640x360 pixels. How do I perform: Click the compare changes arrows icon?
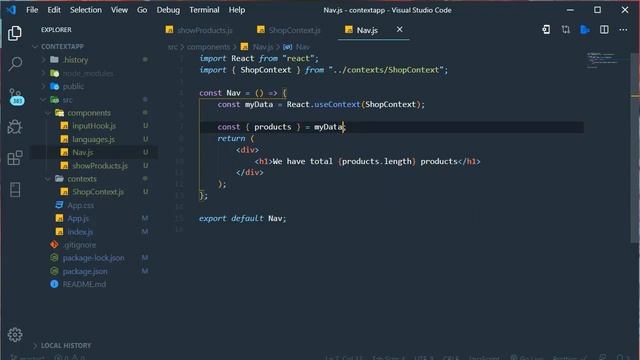click(x=565, y=29)
